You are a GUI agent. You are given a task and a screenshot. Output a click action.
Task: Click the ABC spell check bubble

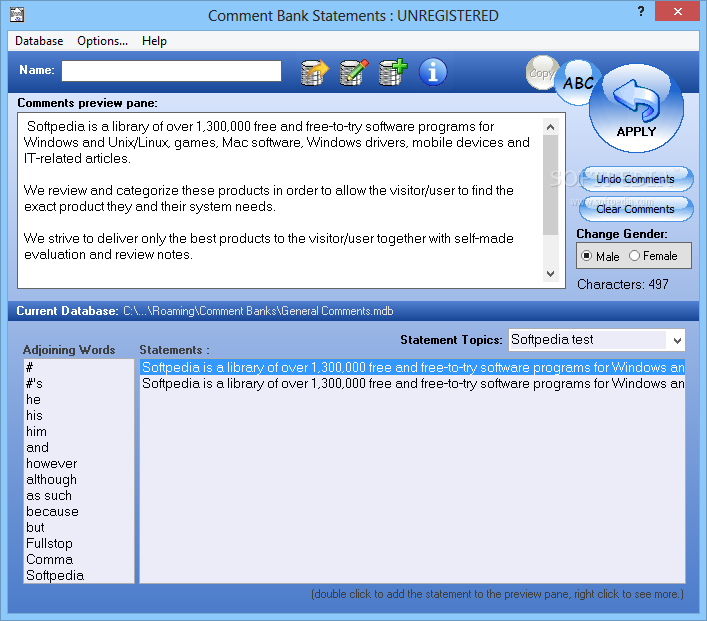pos(577,83)
